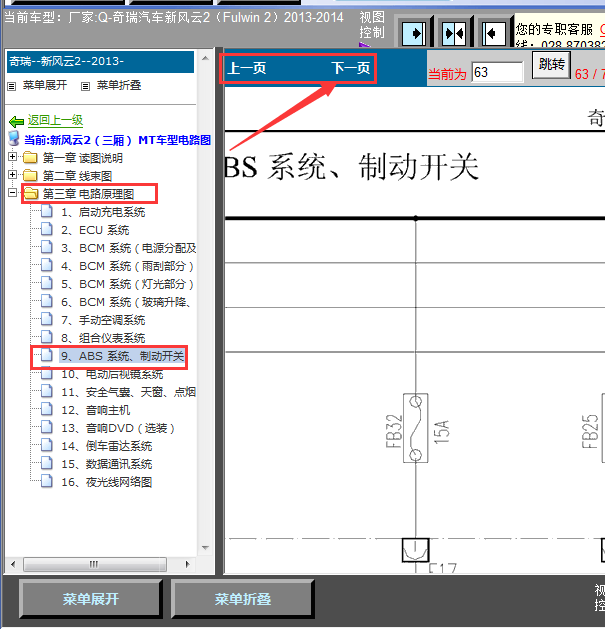Click the FB25 fuse label in diagram
605x629 pixels.
(x=590, y=431)
